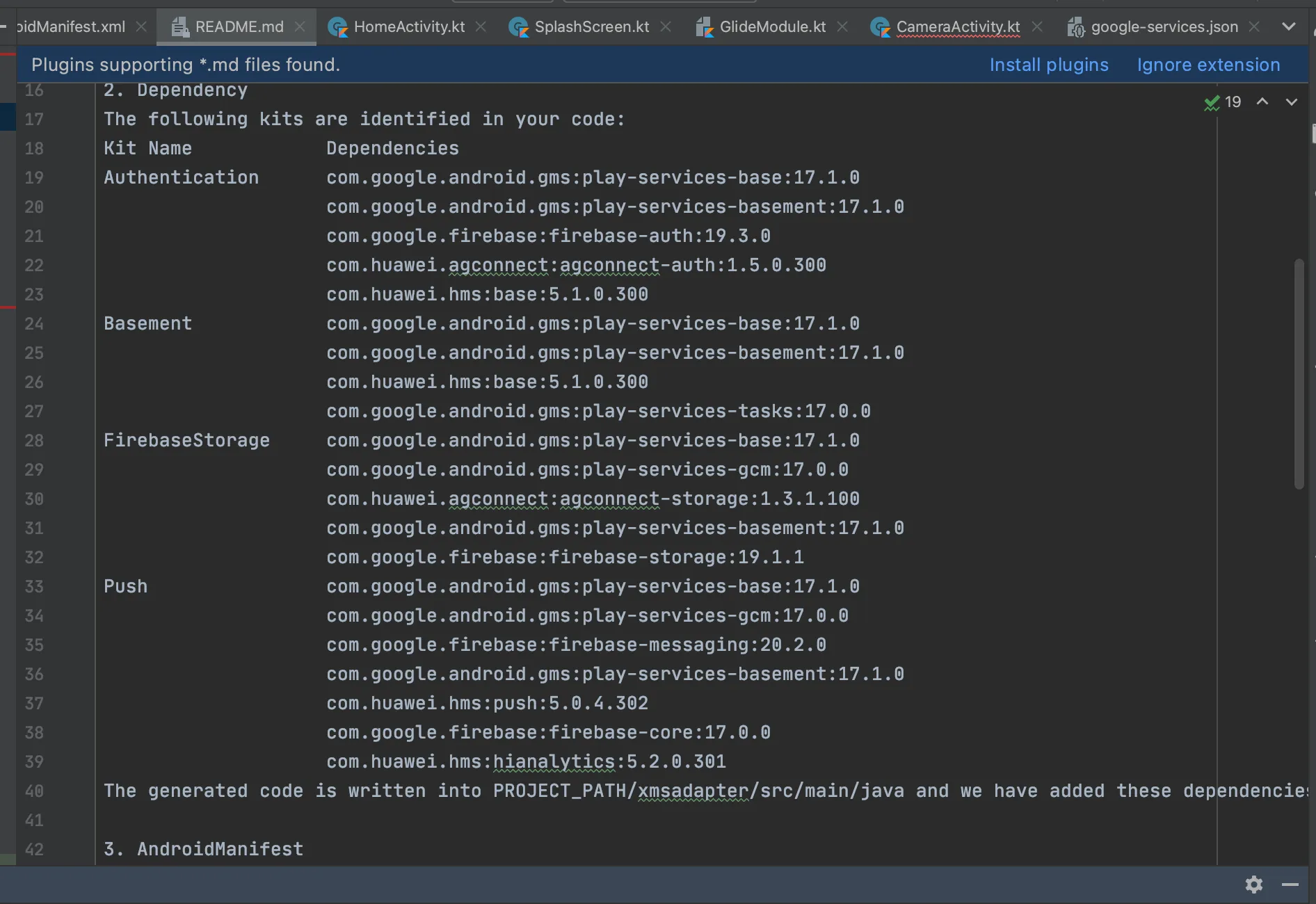Close the GlideModule.kt tab
Screen dimensions: 1316x904
pyautogui.click(x=842, y=26)
